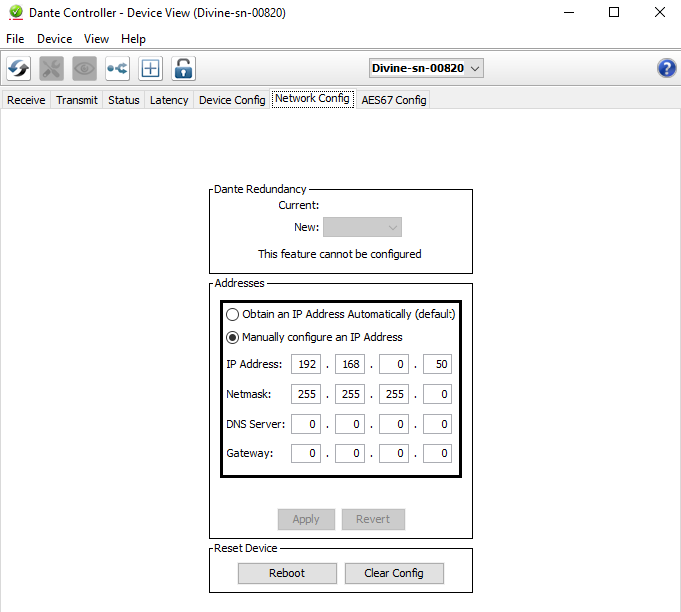The image size is (681, 612).
Task: Open the Device menu
Action: tap(54, 39)
